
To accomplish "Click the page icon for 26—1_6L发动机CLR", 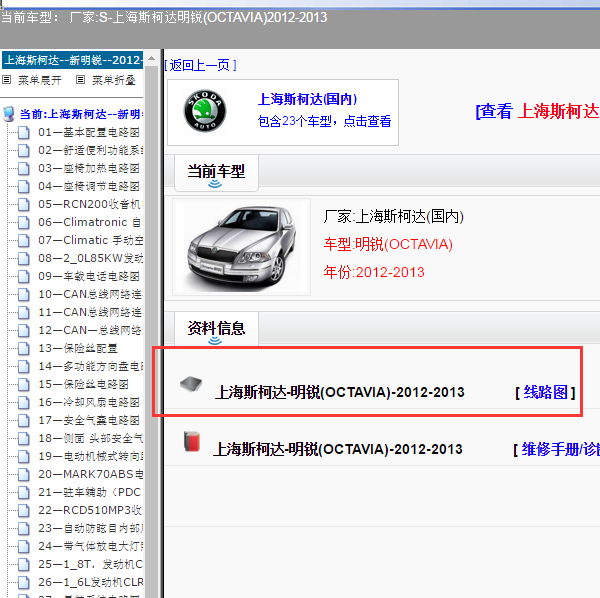I will pyautogui.click(x=24, y=582).
